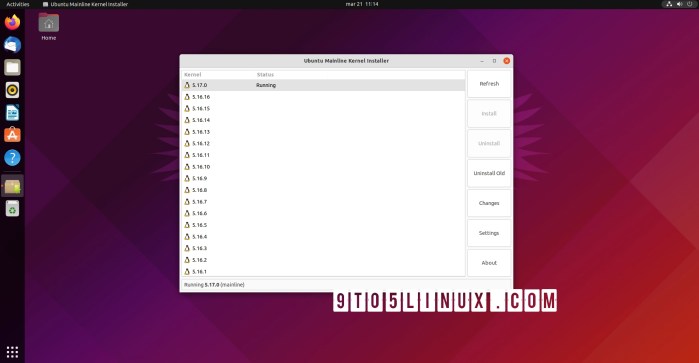
Task: Select the Mainline Kernel Installer dock icon
Action: (x=12, y=186)
